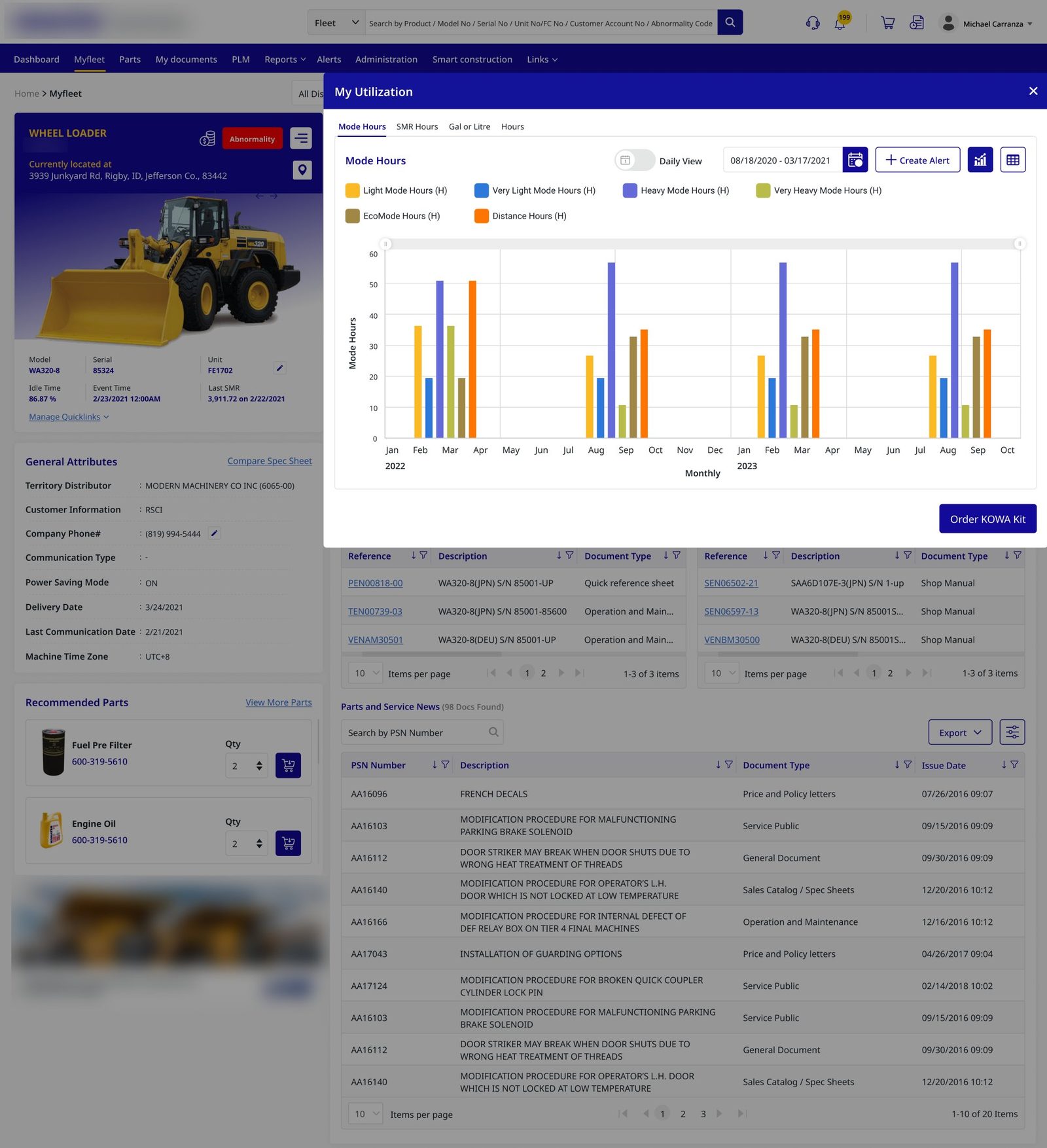This screenshot has height=1148, width=1047.
Task: Switch to chart view icon
Action: (x=980, y=160)
